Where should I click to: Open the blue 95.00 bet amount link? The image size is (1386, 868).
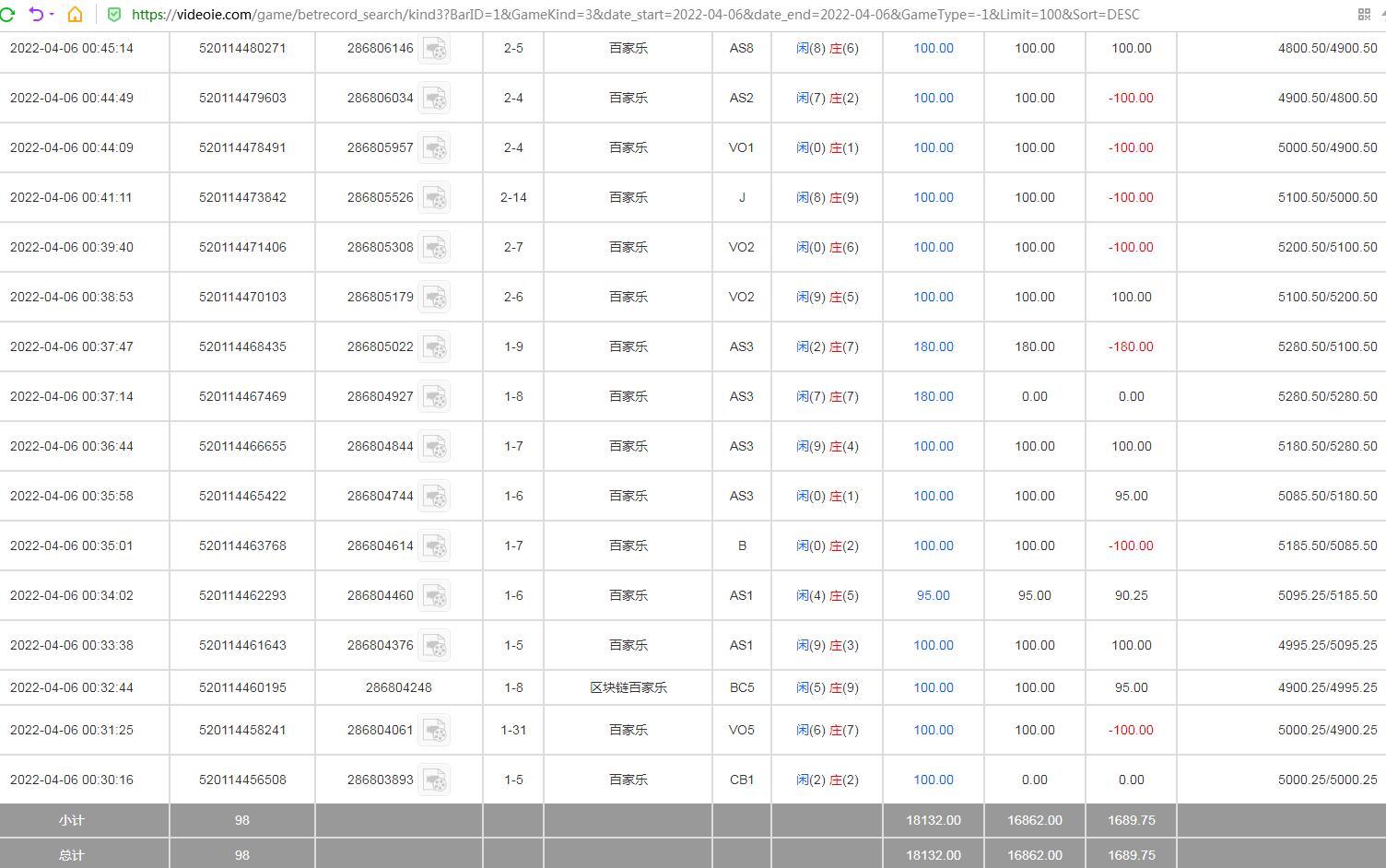tap(933, 595)
